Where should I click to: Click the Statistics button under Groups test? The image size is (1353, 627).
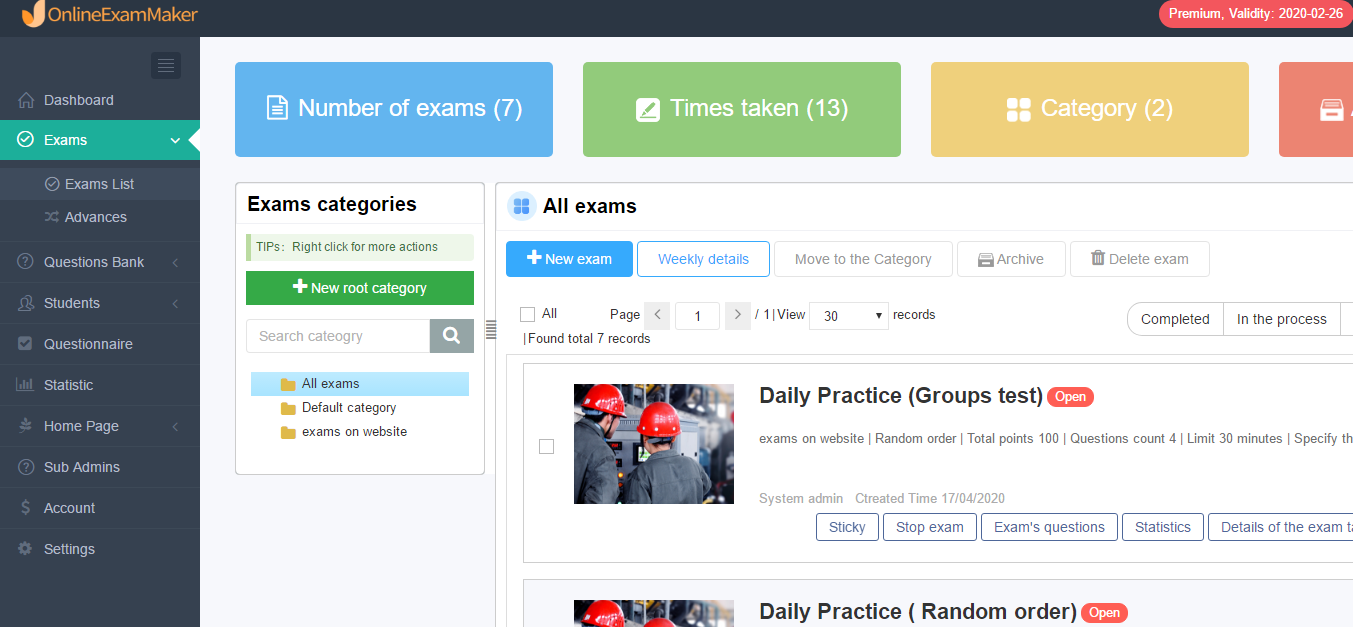point(1163,527)
